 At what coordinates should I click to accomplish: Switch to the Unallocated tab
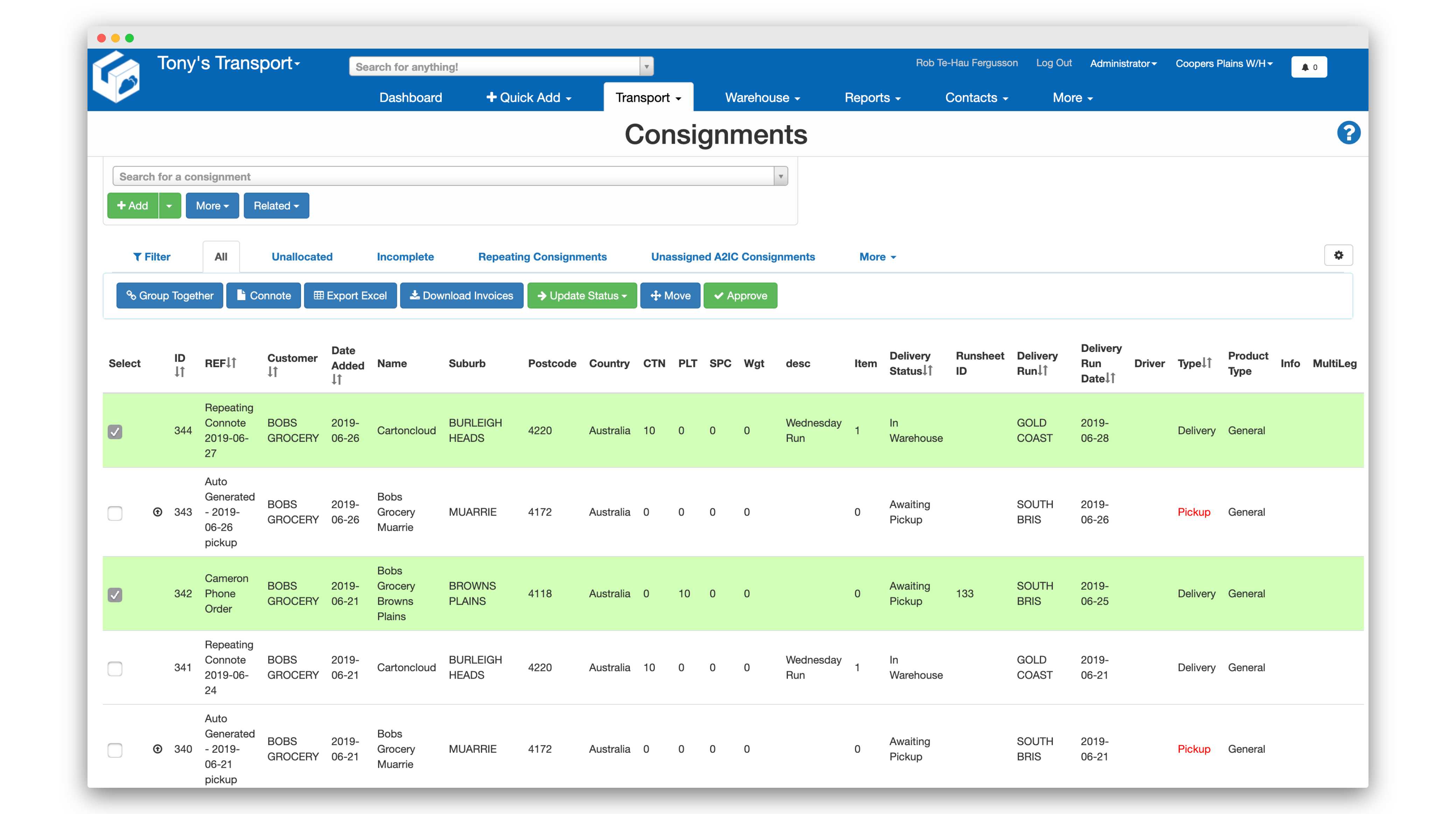[x=302, y=256]
